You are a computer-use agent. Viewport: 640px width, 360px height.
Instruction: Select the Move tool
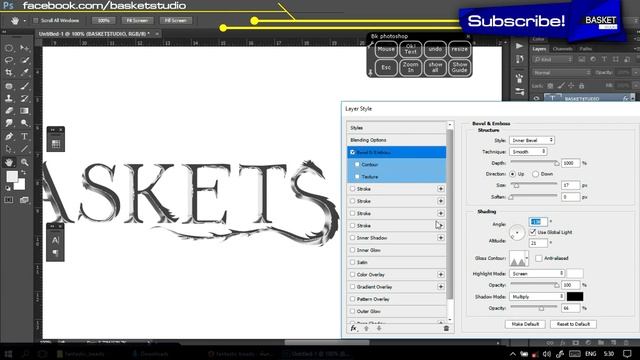click(24, 48)
